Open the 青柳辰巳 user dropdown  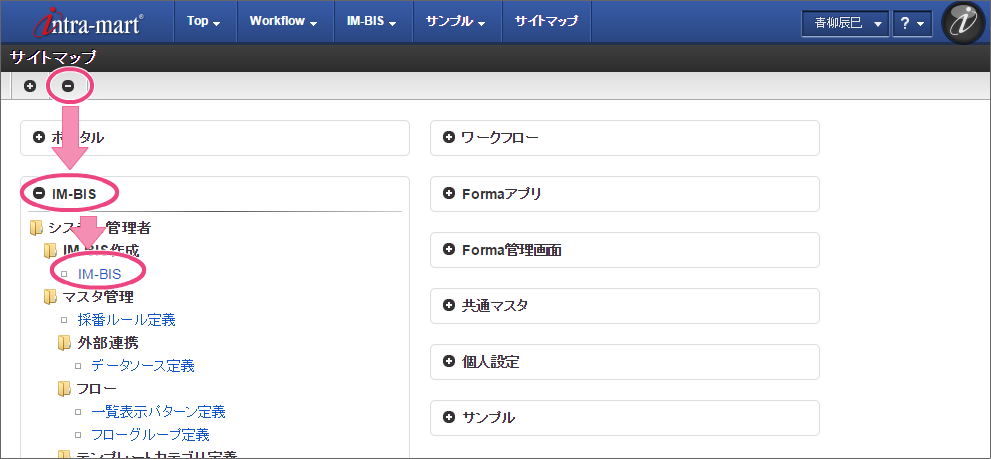[844, 23]
